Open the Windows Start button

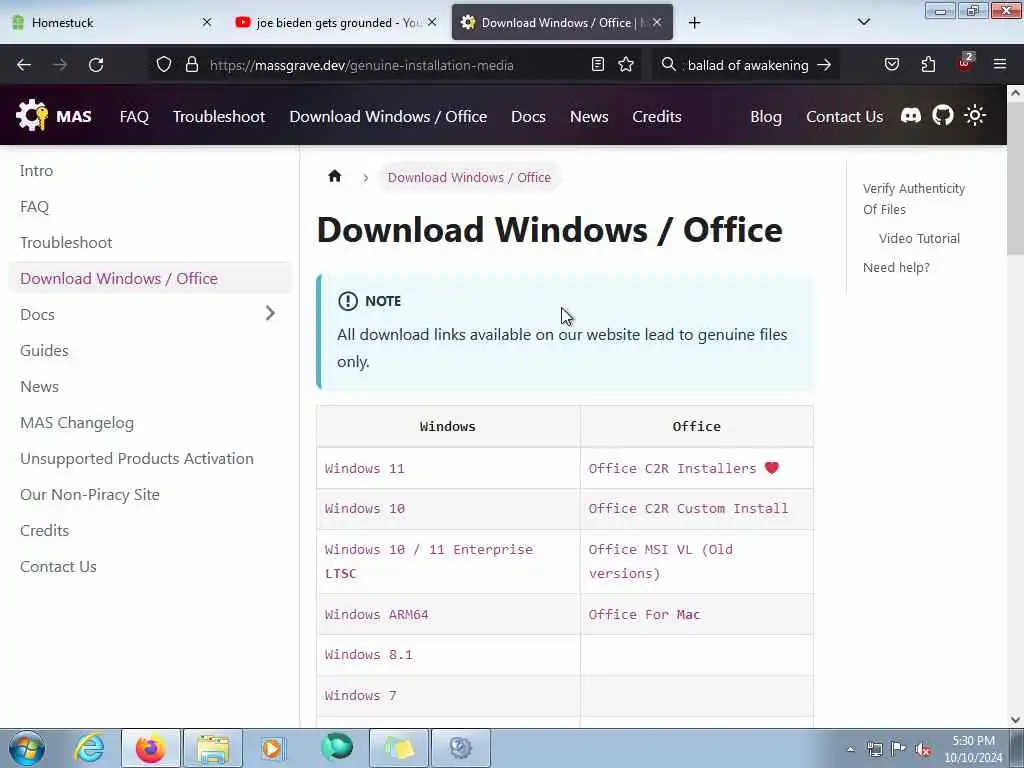[27, 748]
